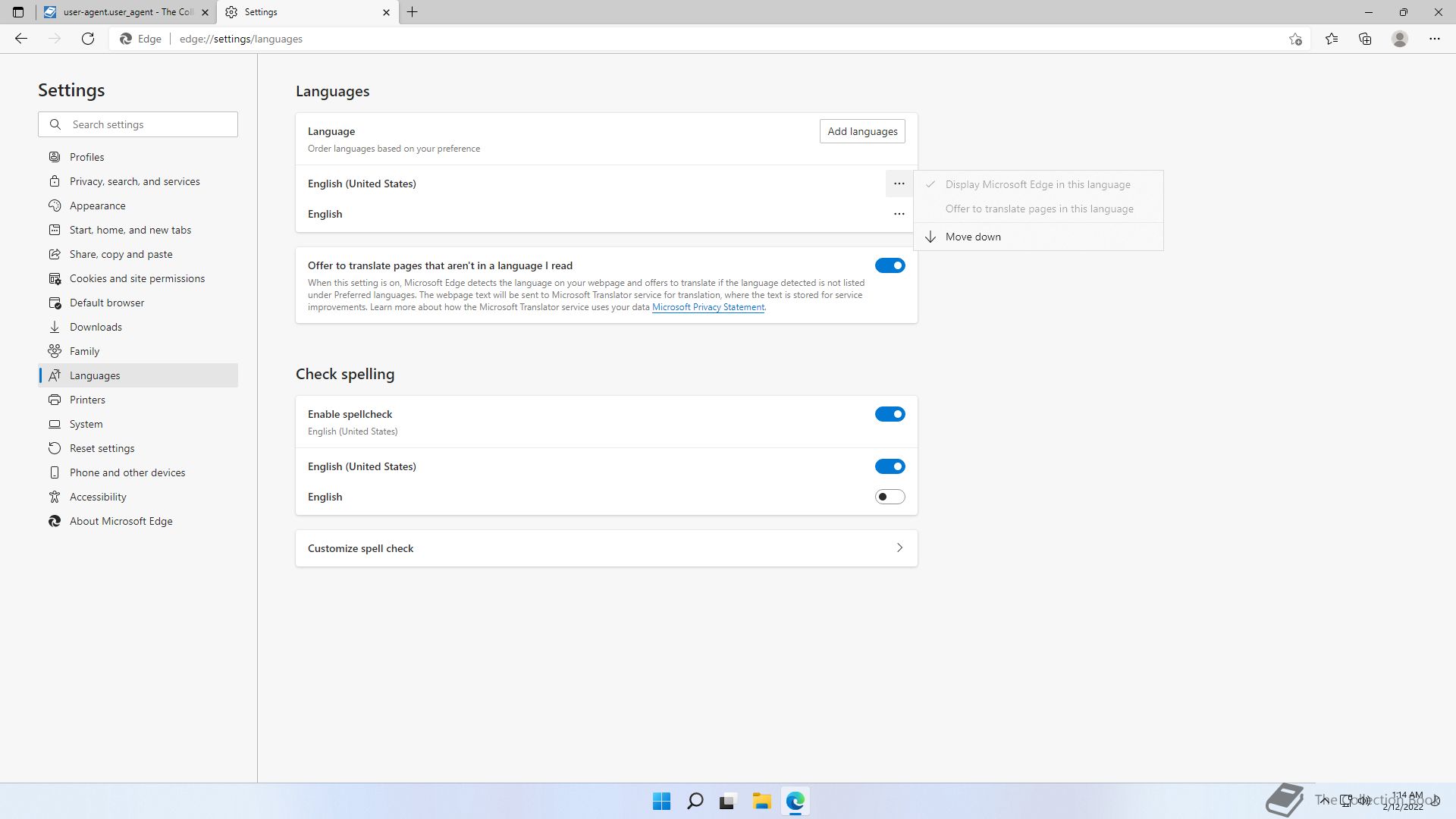
Task: Expand Customize spell check section
Action: pyautogui.click(x=607, y=548)
